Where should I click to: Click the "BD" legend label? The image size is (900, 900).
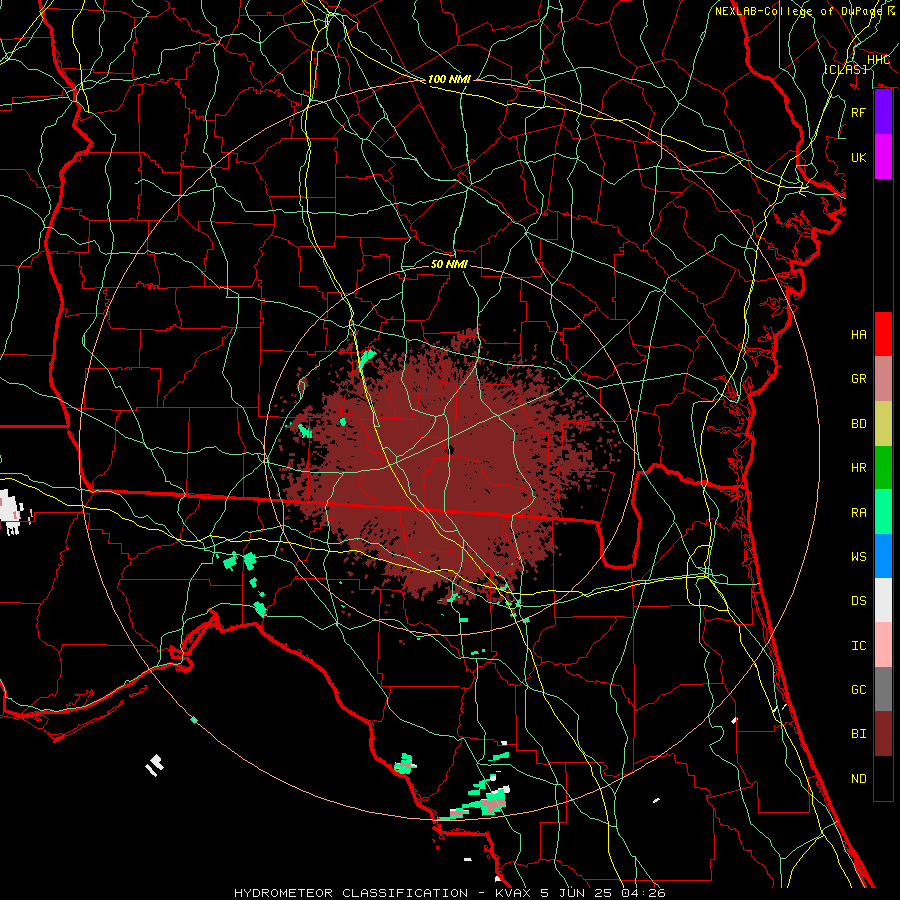(859, 424)
